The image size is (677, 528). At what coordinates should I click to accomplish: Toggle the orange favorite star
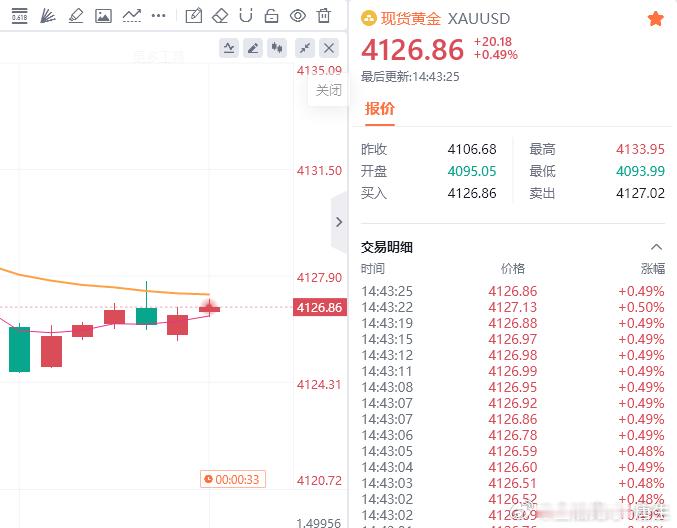pyautogui.click(x=655, y=19)
